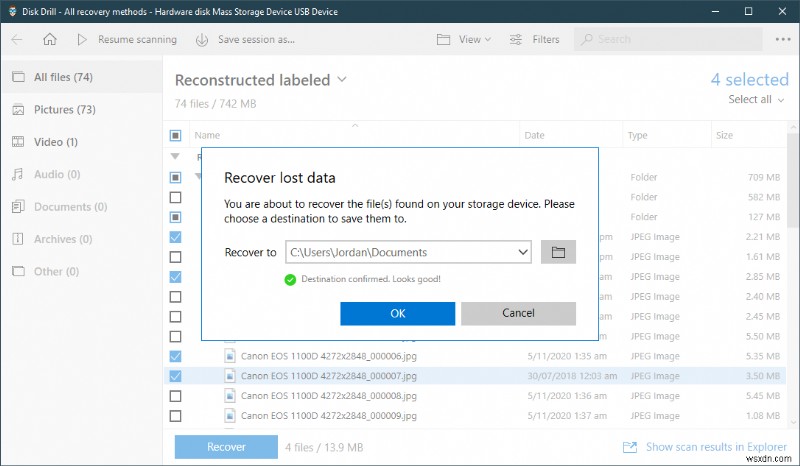
Task: Uncheck the Canon EOS 1100D 000007.jpg file
Action: (176, 376)
